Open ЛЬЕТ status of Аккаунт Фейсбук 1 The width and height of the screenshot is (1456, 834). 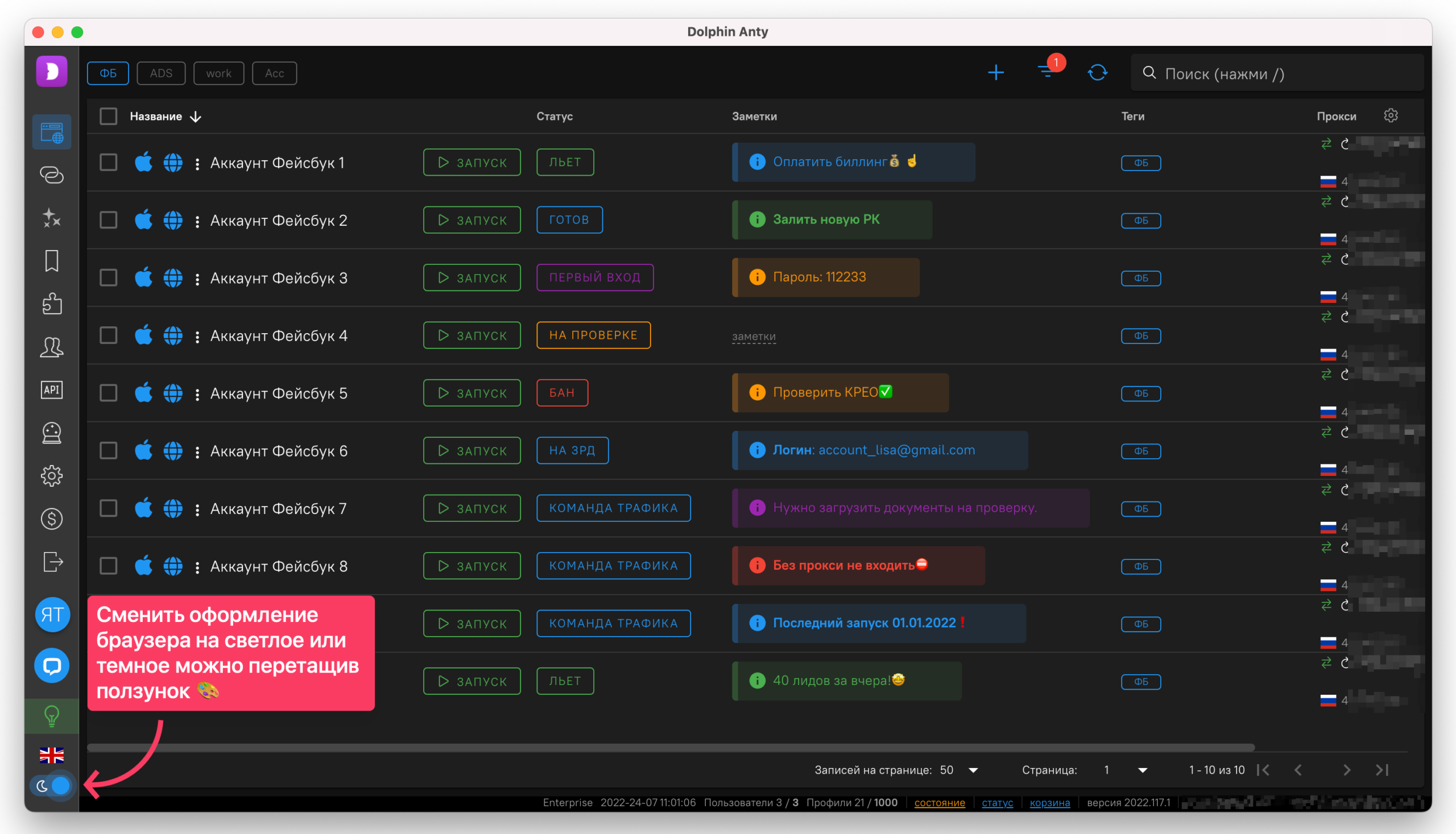point(565,163)
